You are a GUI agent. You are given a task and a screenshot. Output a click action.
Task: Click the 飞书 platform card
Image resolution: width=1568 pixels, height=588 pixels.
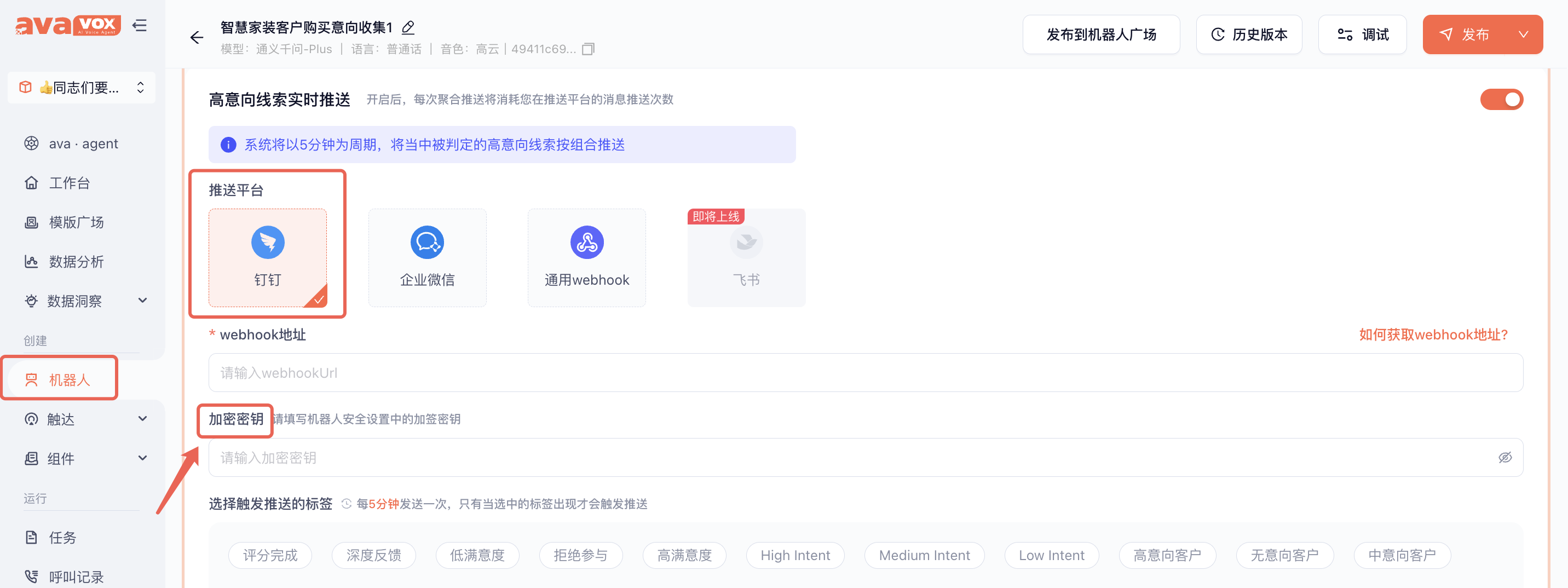pyautogui.click(x=746, y=258)
